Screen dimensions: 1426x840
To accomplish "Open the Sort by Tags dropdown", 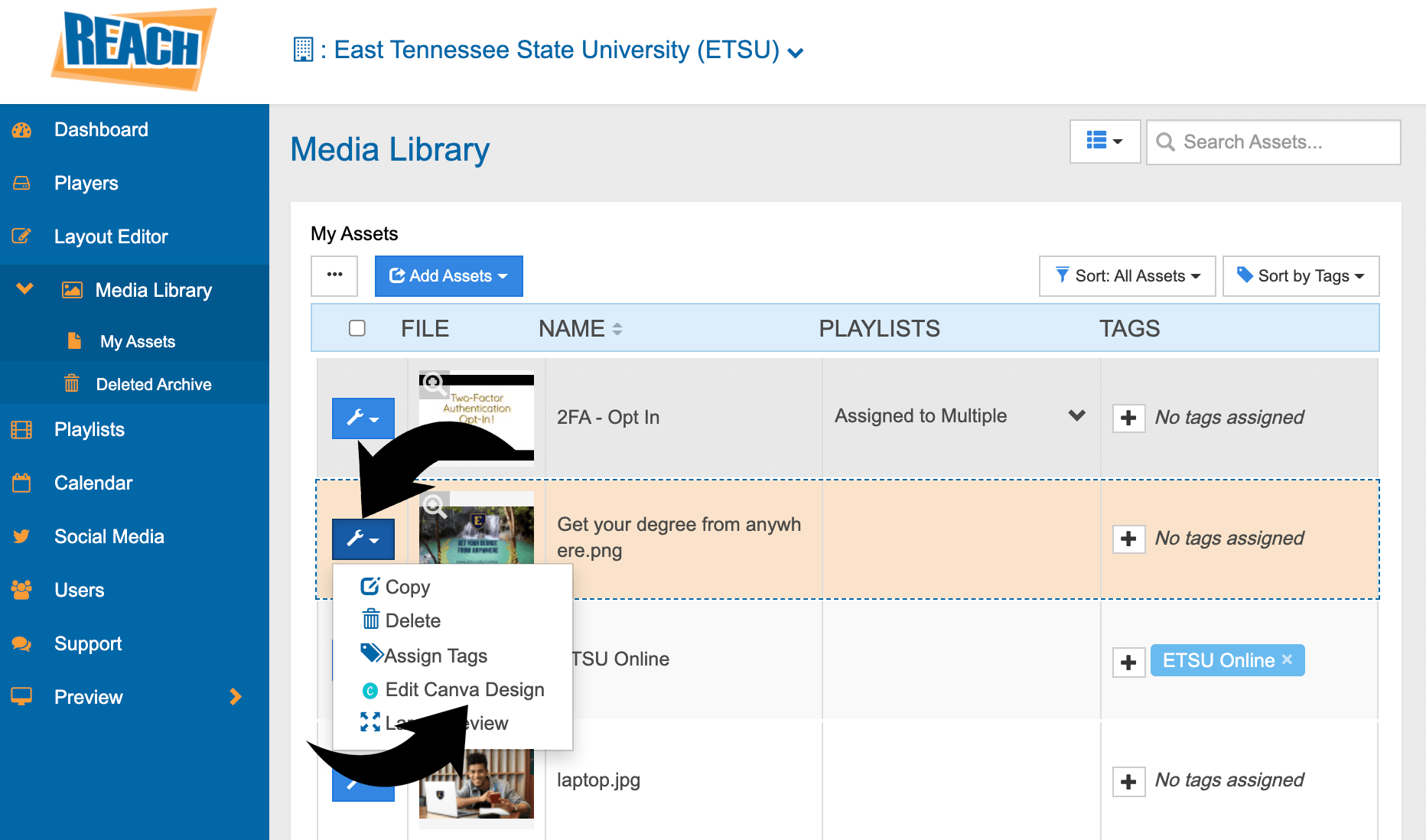I will tap(1301, 276).
